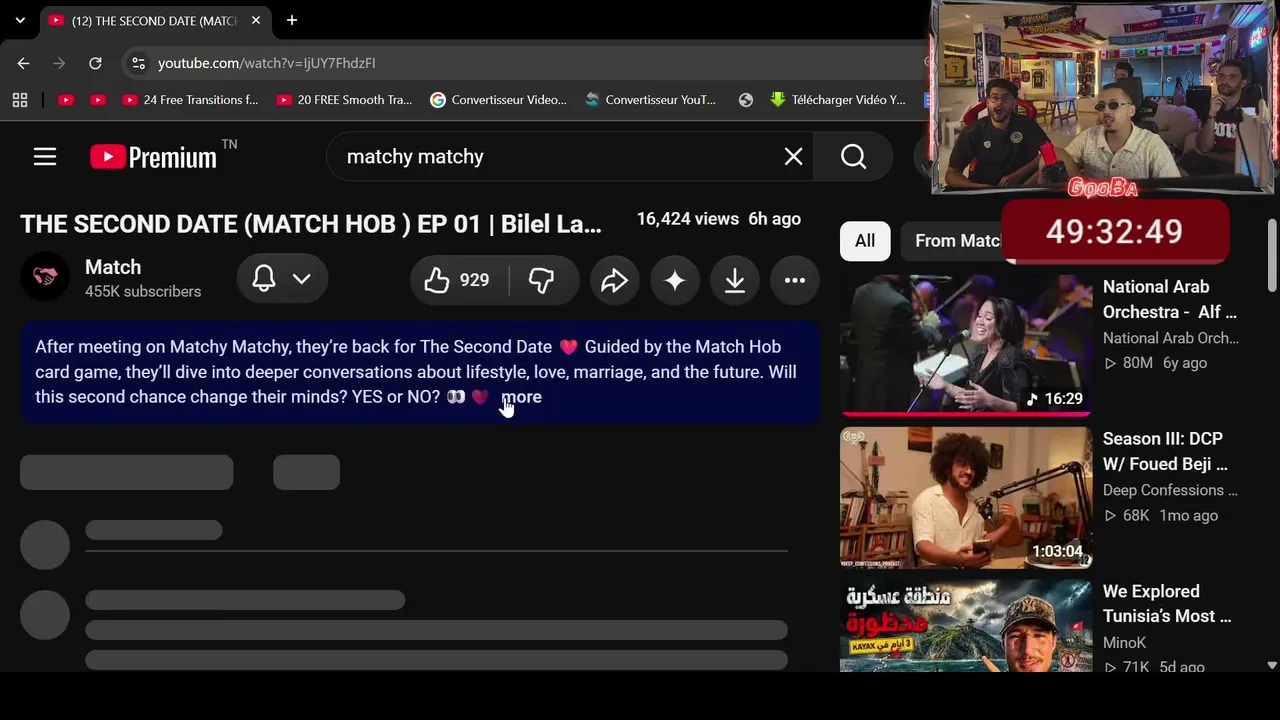Viewport: 1280px width, 720px height.
Task: Click the scrollbar down arrow
Action: pyautogui.click(x=1272, y=665)
